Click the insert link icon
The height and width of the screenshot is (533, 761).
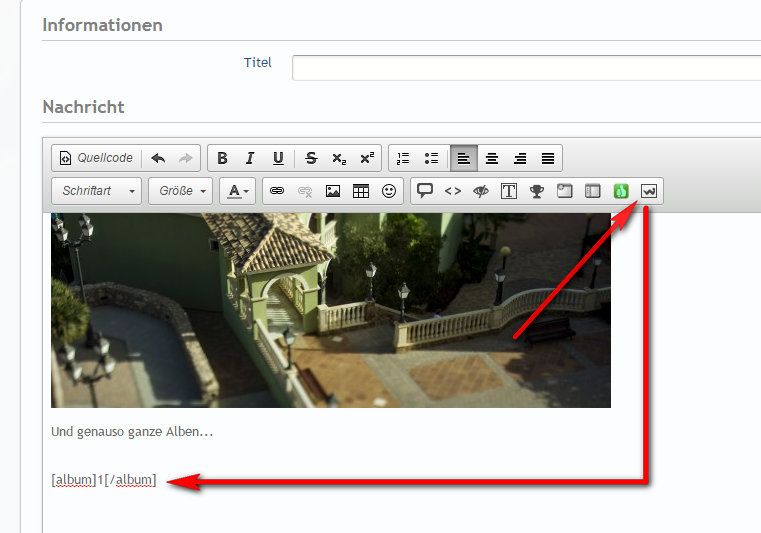pos(277,191)
